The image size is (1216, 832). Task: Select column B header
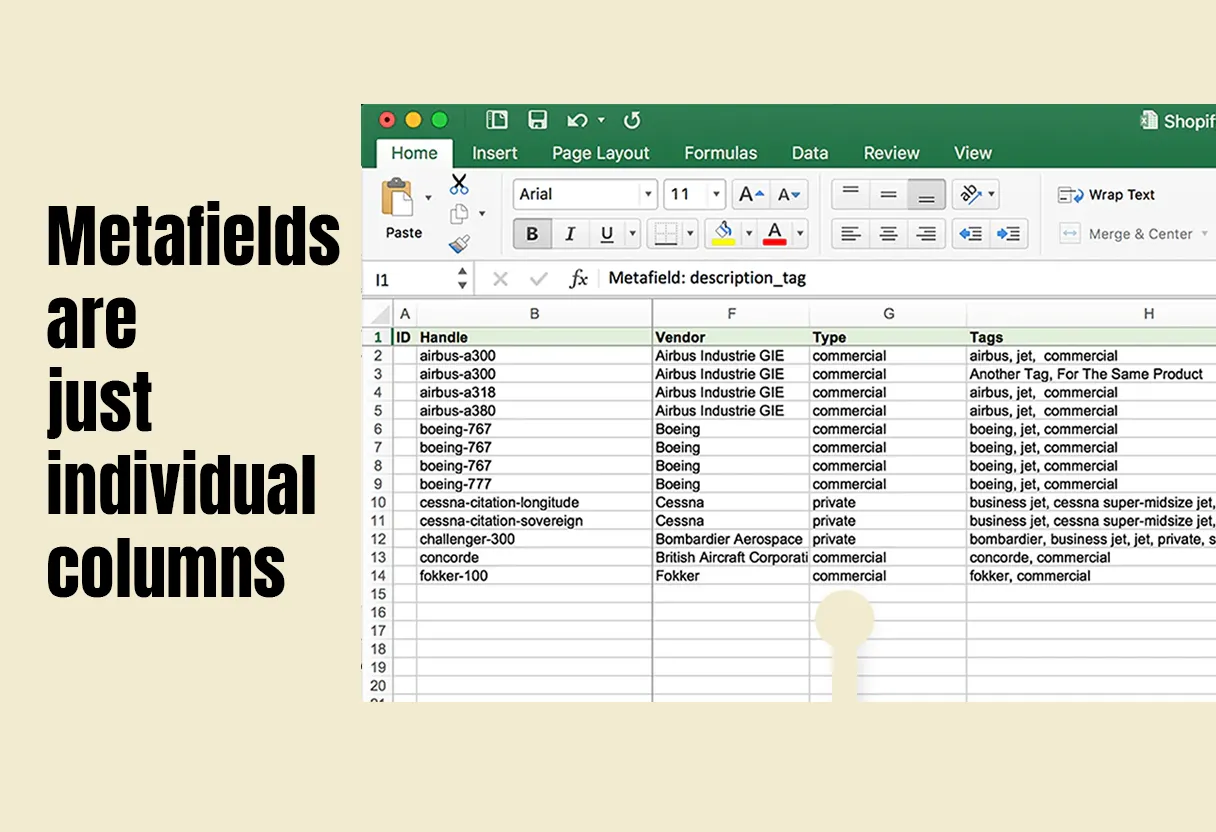[534, 313]
